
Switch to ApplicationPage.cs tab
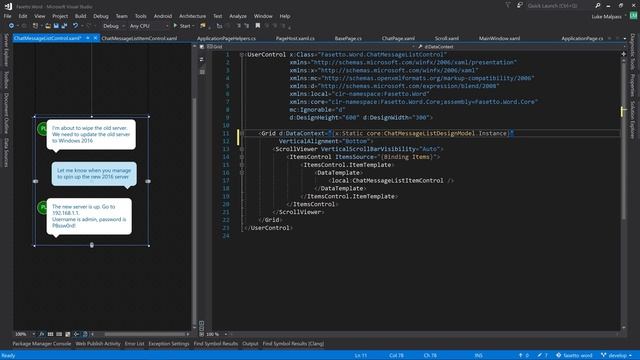tap(582, 38)
